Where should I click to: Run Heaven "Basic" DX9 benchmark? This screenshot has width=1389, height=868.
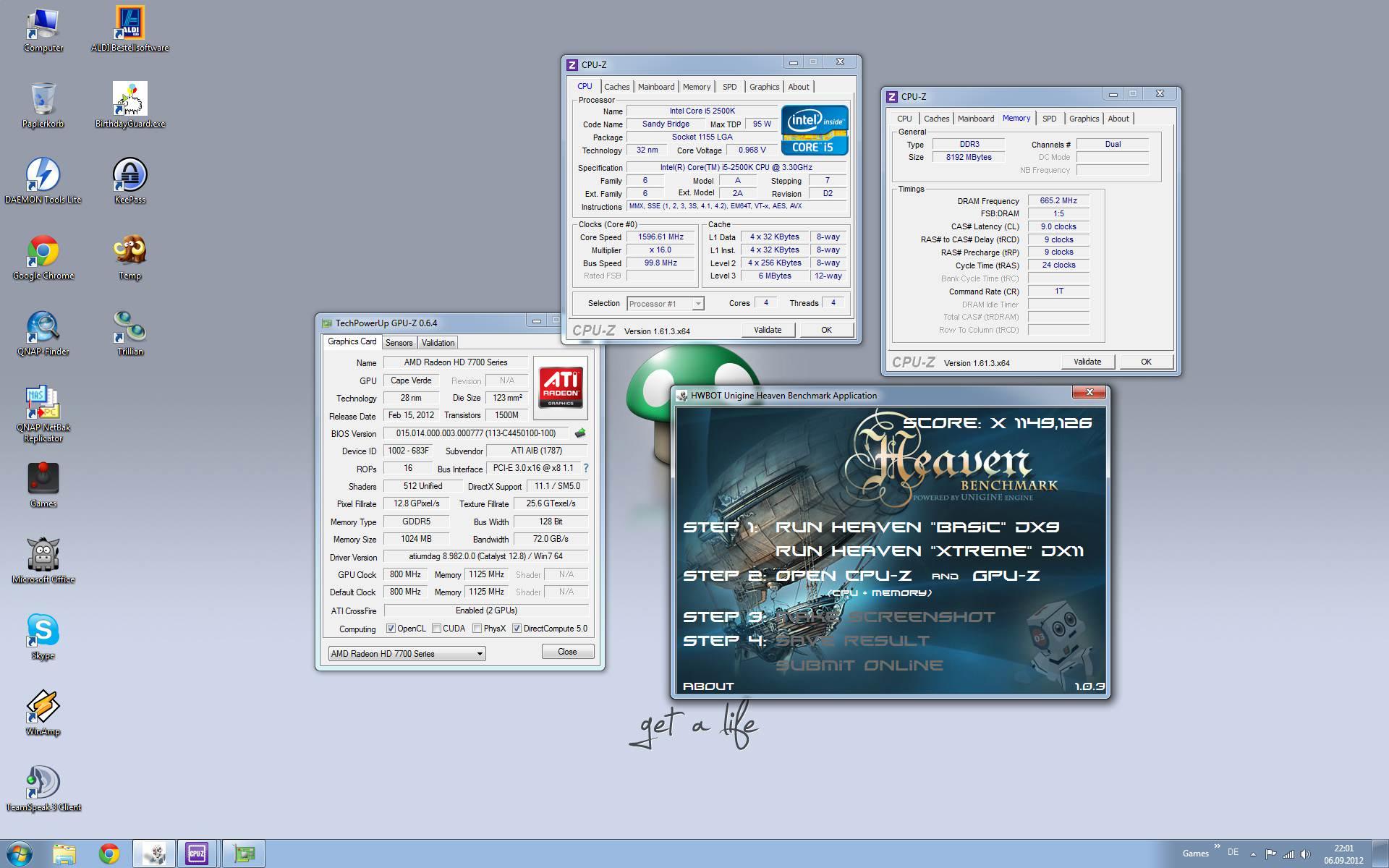(x=917, y=527)
